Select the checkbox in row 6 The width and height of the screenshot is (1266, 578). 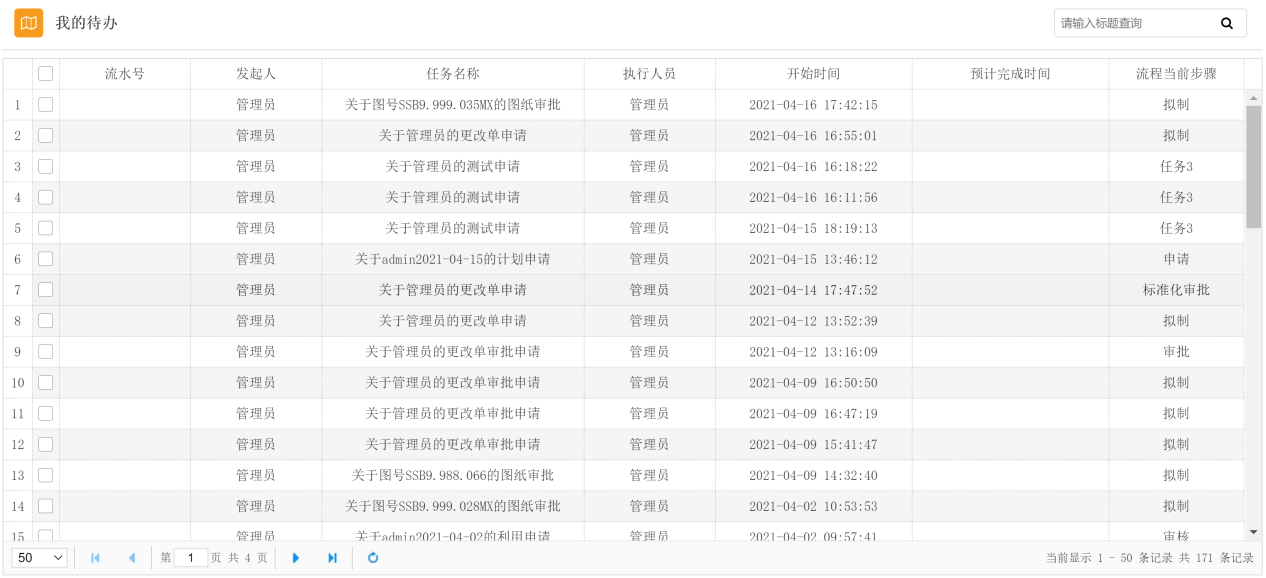coord(46,259)
